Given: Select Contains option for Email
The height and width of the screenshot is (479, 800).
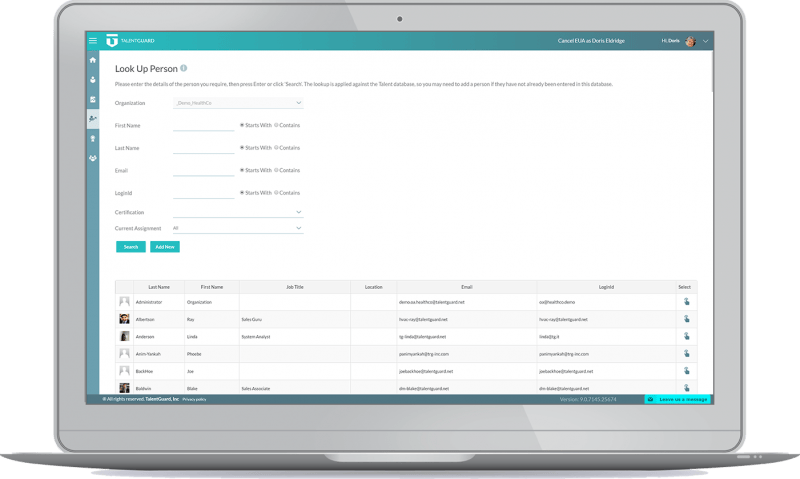Looking at the screenshot, I should (x=276, y=170).
